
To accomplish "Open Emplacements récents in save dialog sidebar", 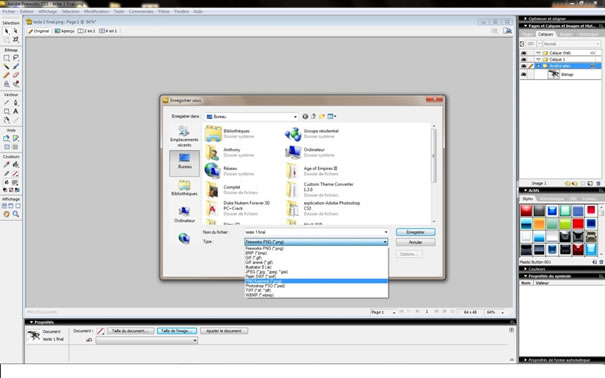I will tap(184, 137).
